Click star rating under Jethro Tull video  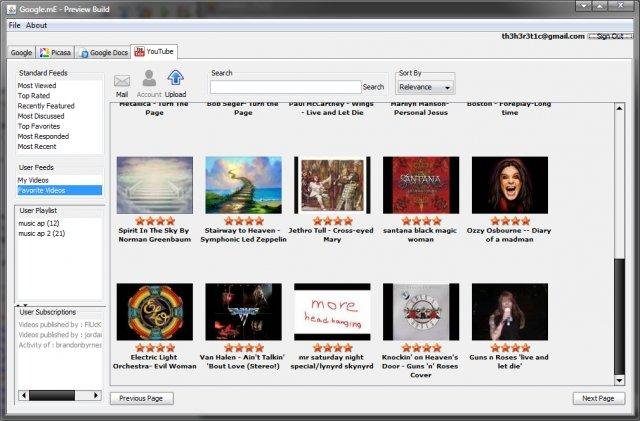click(332, 221)
